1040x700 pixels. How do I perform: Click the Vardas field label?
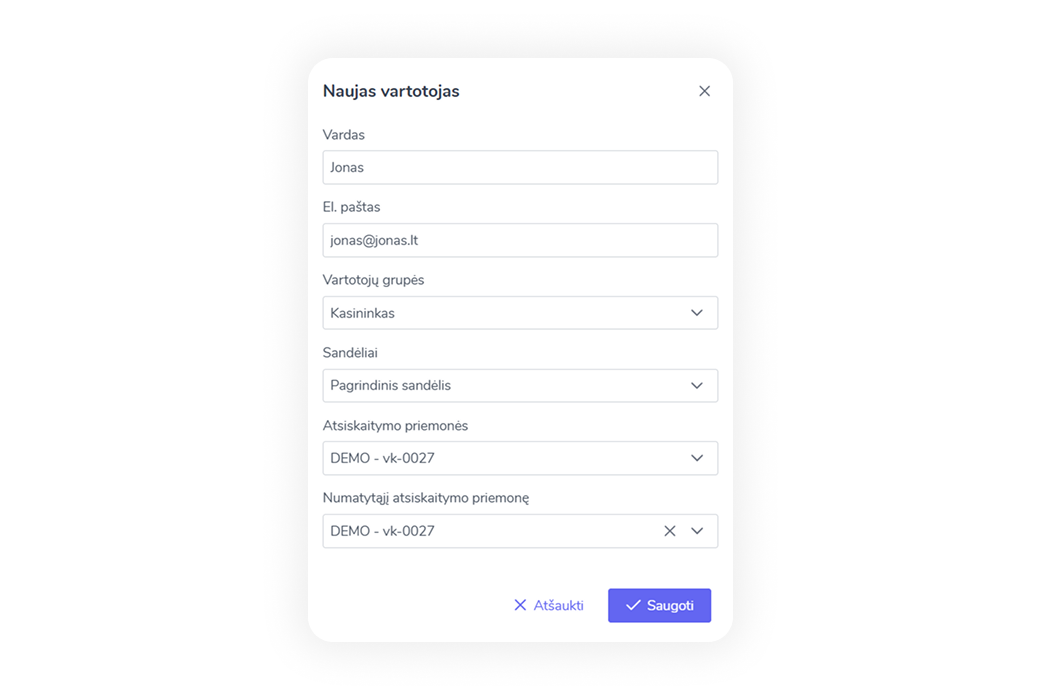343,135
